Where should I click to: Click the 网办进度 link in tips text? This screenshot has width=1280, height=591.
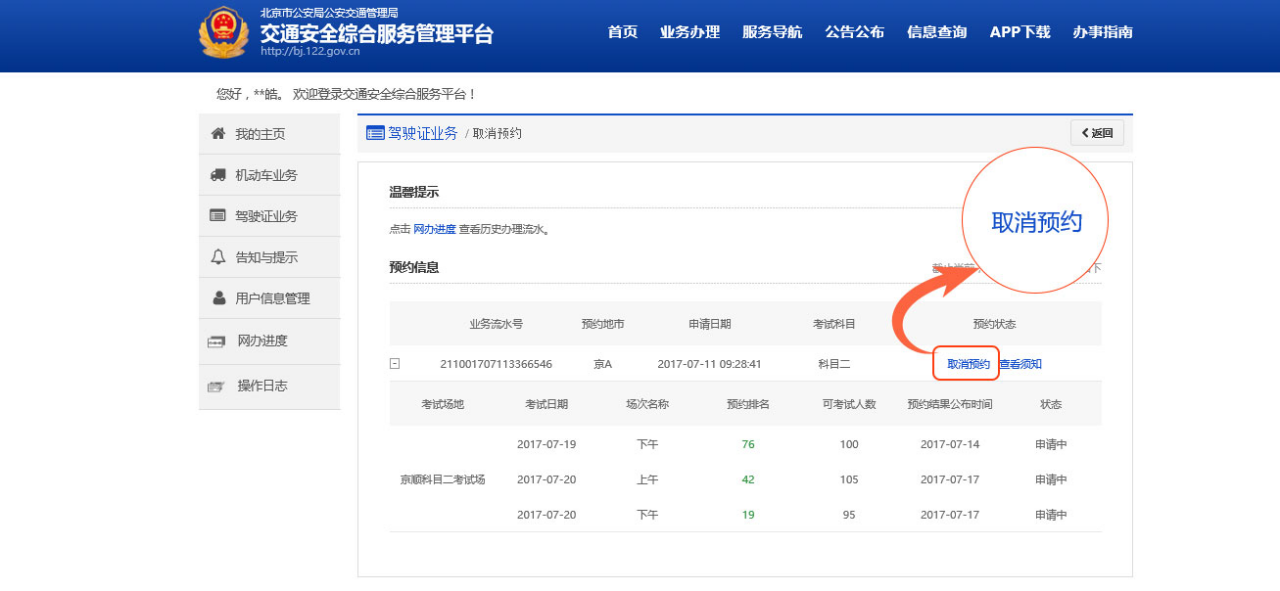point(434,229)
